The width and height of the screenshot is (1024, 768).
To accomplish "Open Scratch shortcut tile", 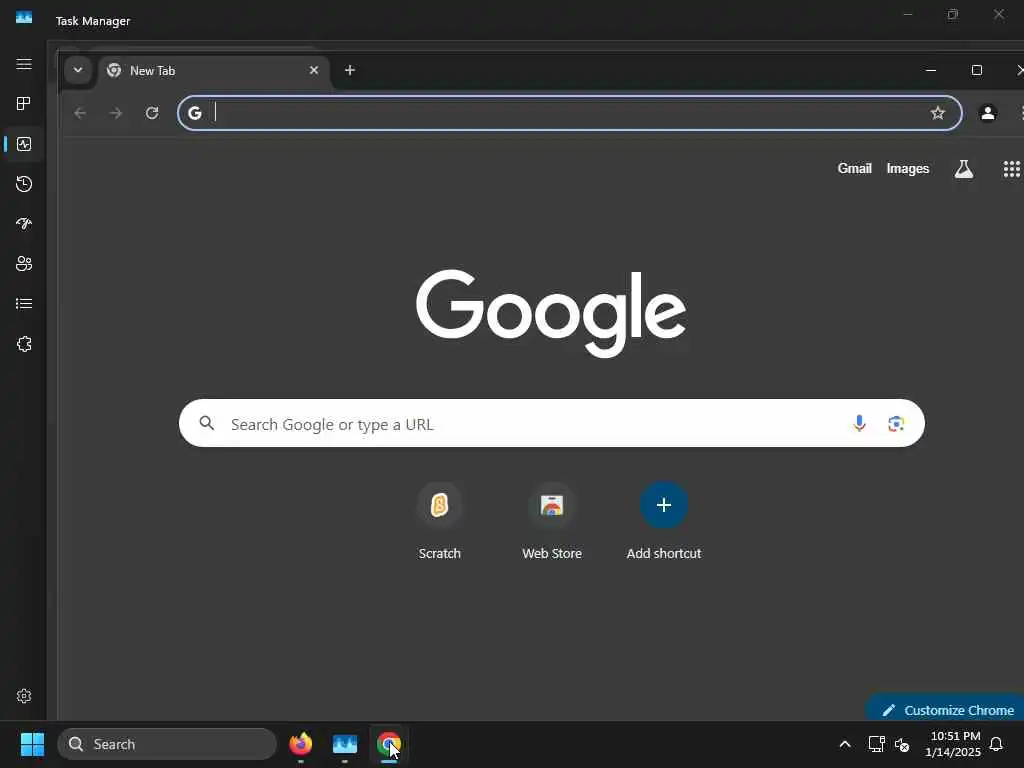I will 440,521.
